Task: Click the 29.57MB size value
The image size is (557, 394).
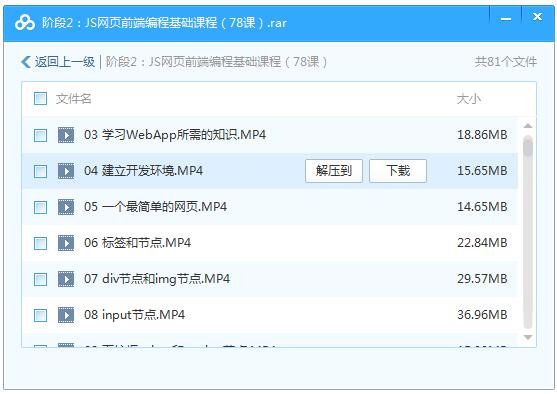Action: 482,279
